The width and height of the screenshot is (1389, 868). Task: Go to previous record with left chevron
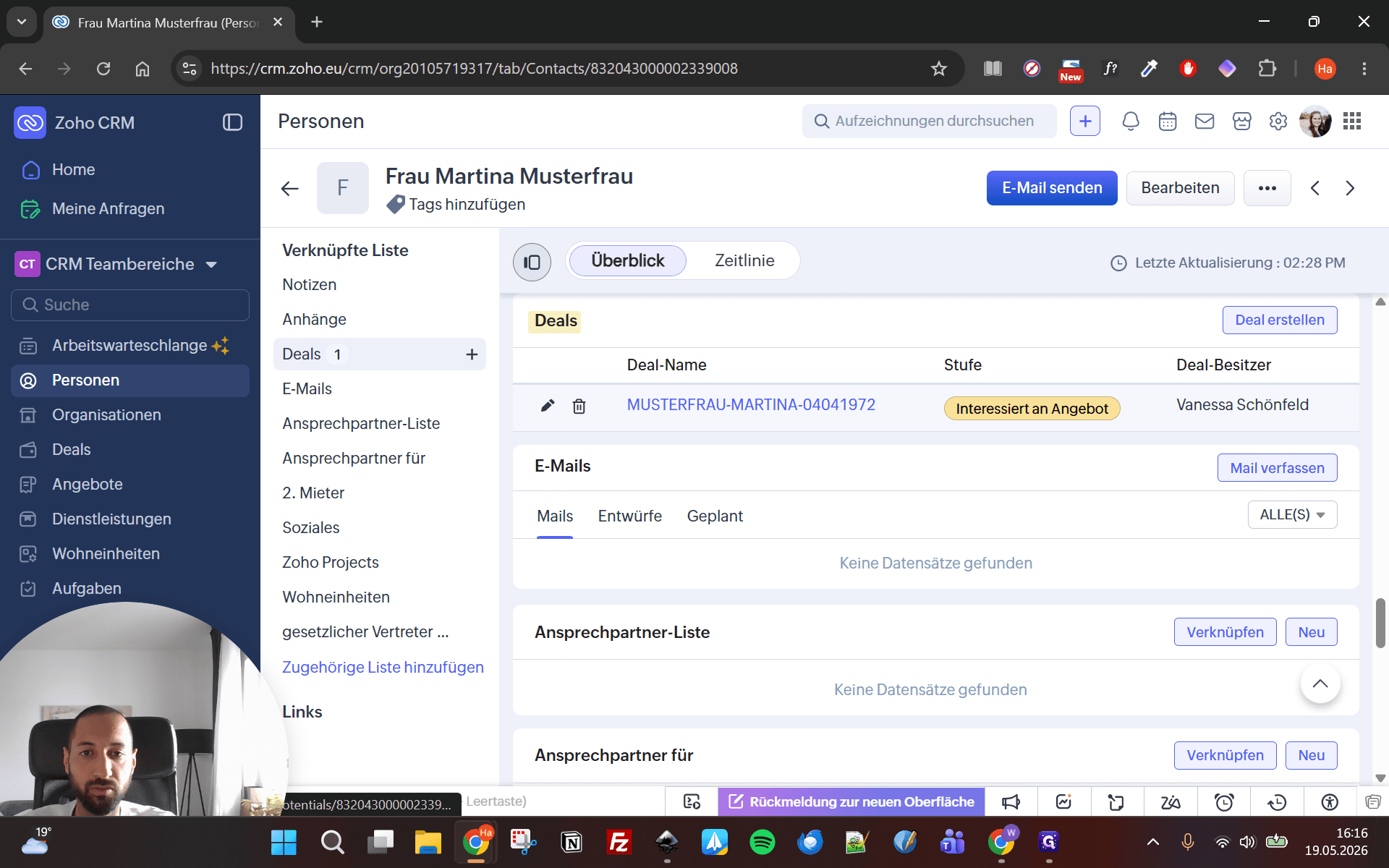[1315, 188]
